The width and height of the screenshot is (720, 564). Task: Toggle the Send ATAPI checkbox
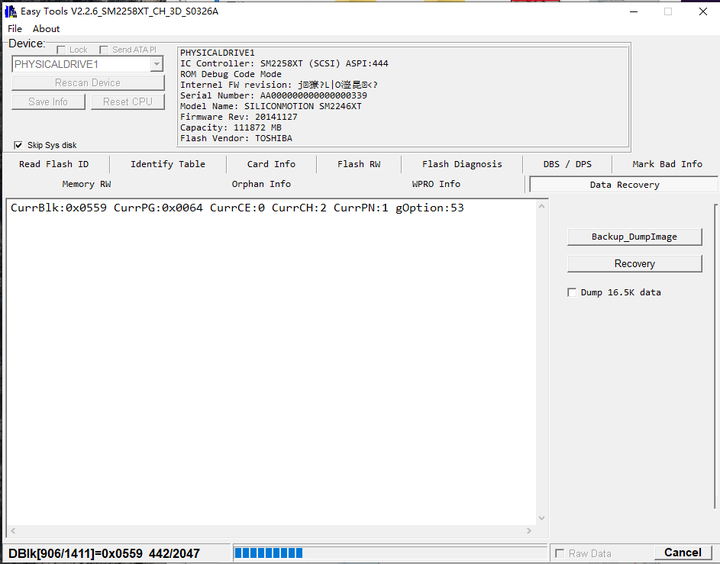coord(104,50)
